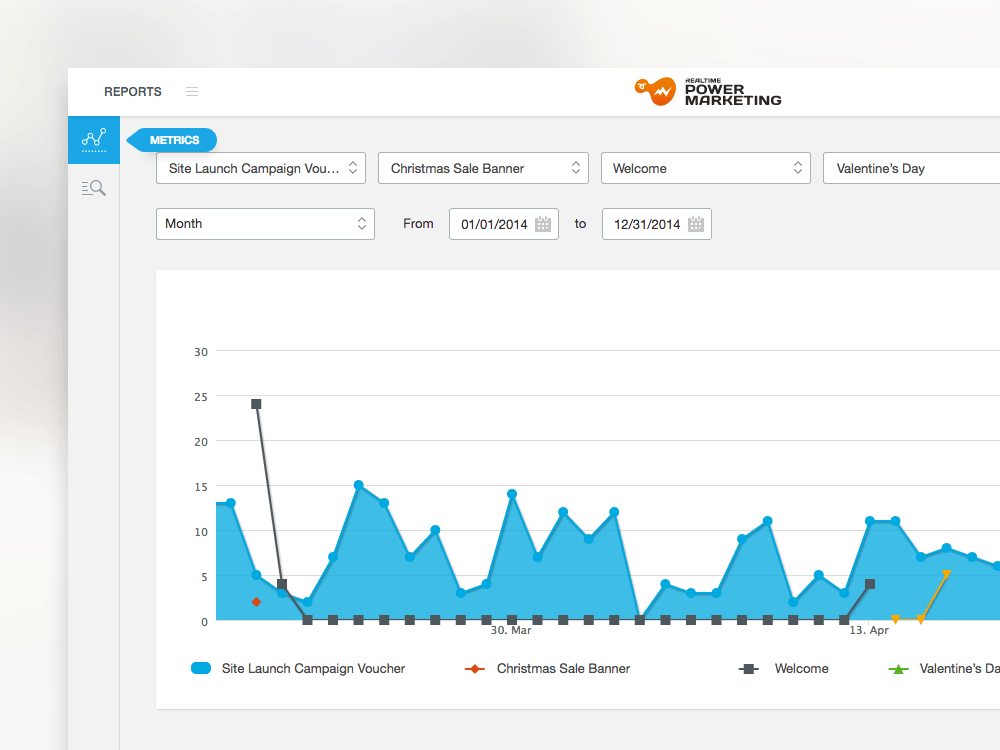Click the blue voucher peak point at 15

coord(358,485)
